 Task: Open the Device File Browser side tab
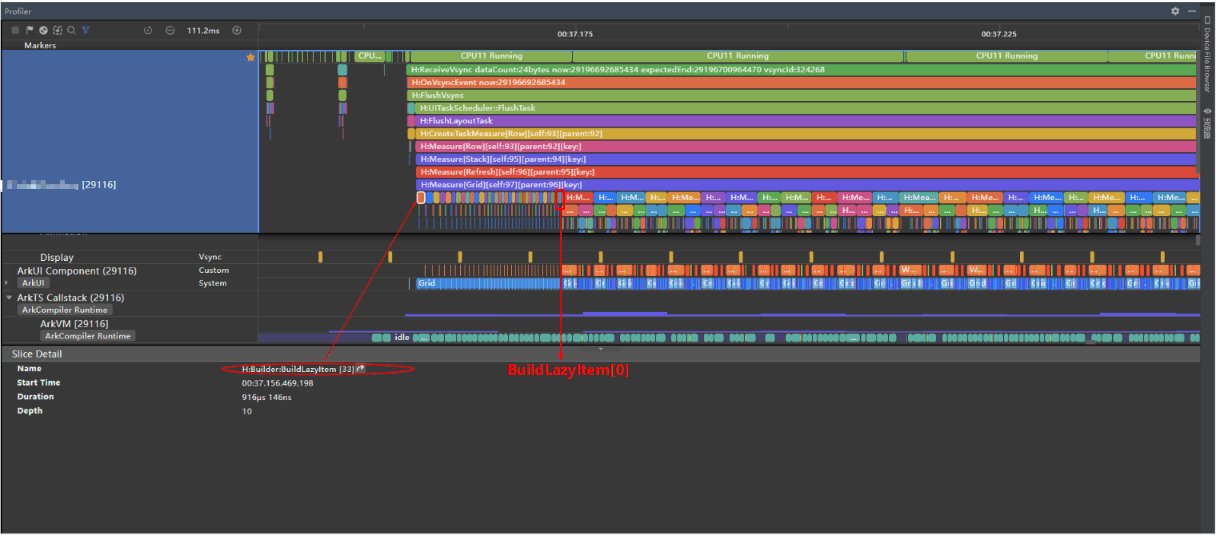coord(1207,60)
